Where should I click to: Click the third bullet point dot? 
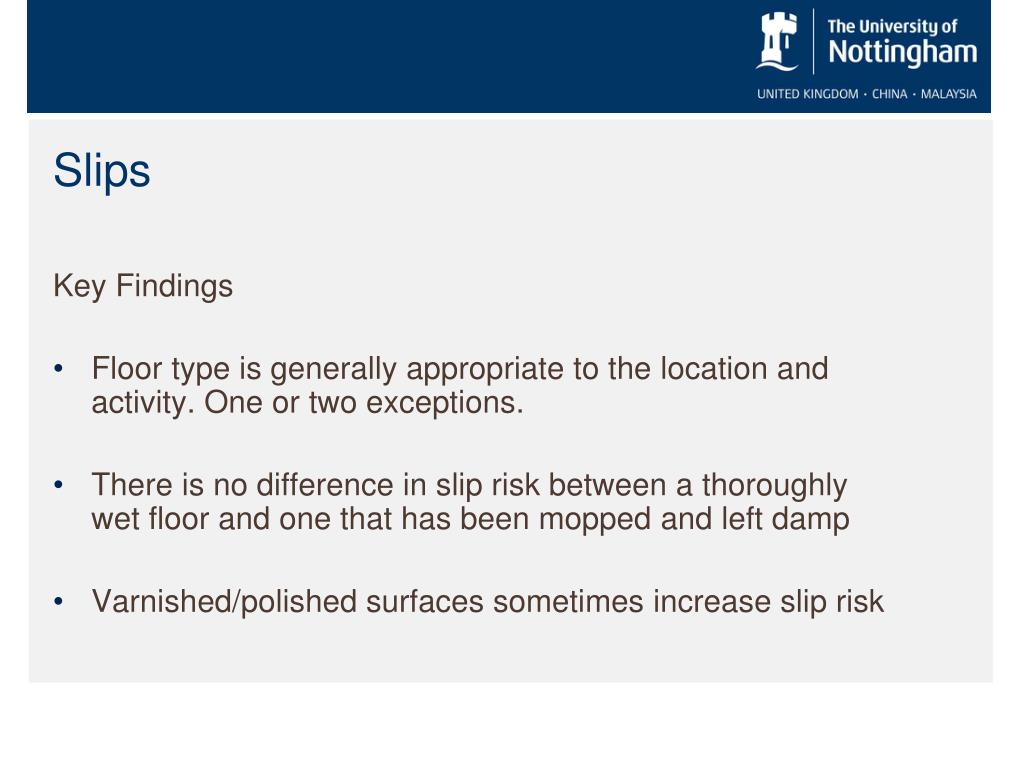point(59,601)
